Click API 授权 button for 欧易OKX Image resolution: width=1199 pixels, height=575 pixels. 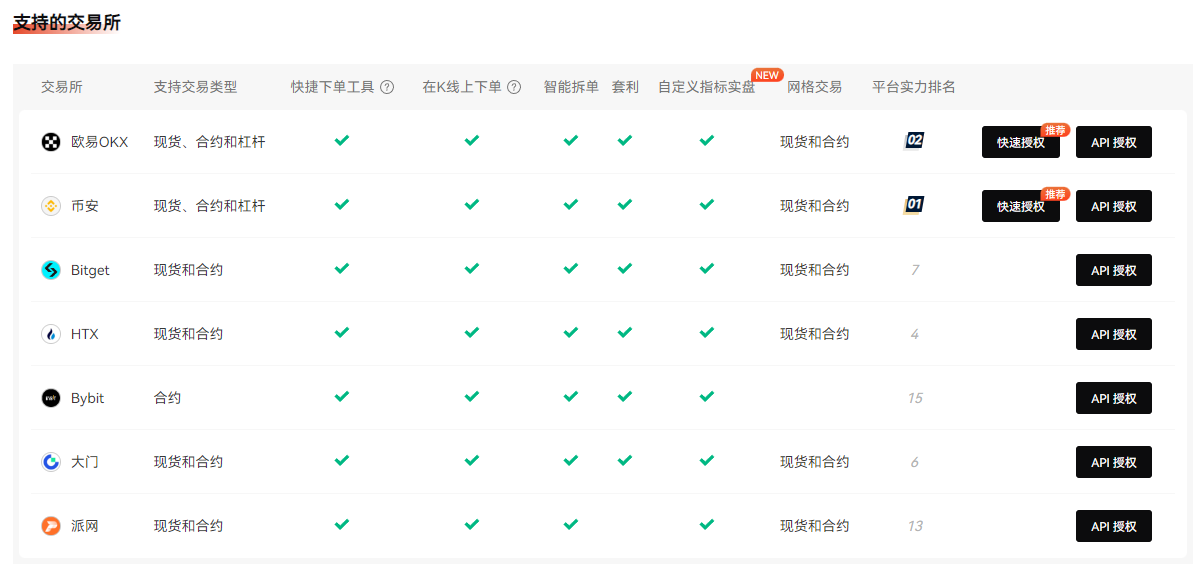coord(1113,142)
